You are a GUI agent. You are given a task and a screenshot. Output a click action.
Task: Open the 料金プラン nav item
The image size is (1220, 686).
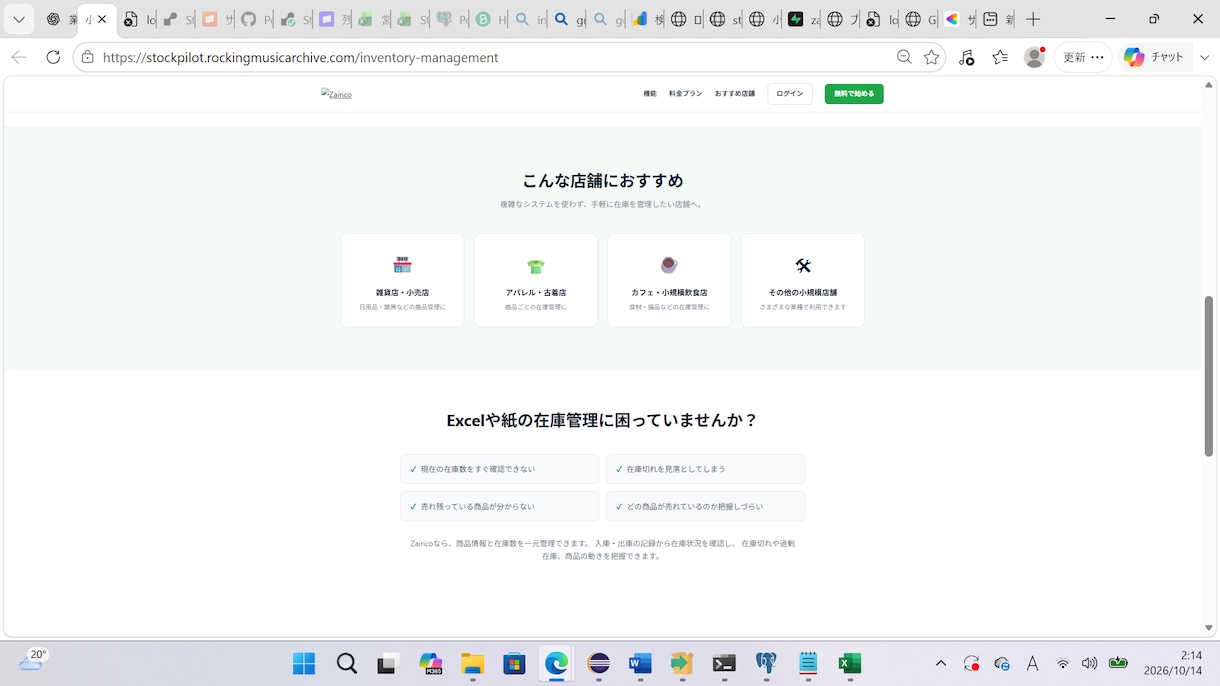686,94
